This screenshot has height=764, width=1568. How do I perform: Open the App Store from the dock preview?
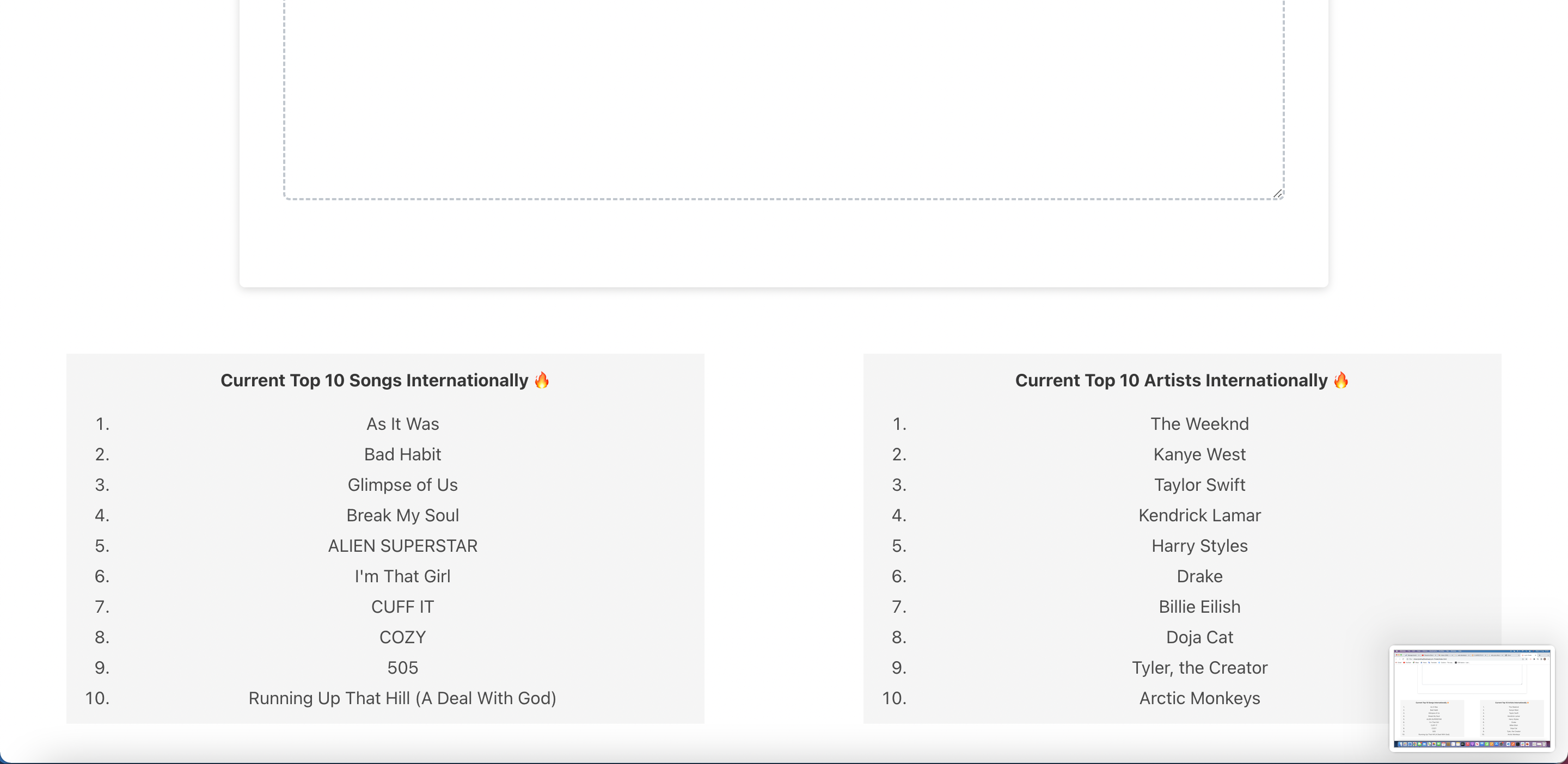point(1496,744)
